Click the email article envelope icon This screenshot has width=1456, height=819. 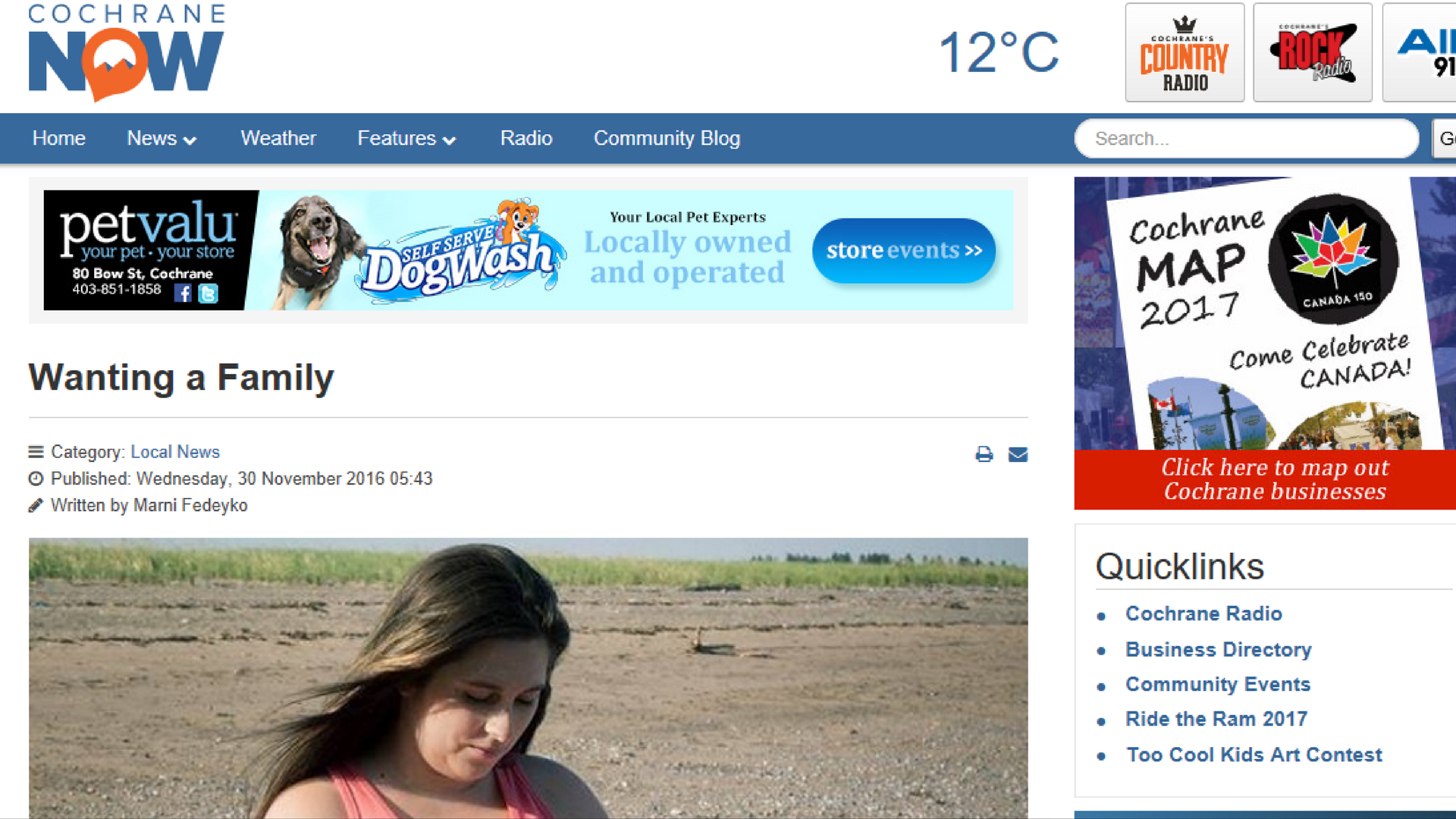[1018, 454]
